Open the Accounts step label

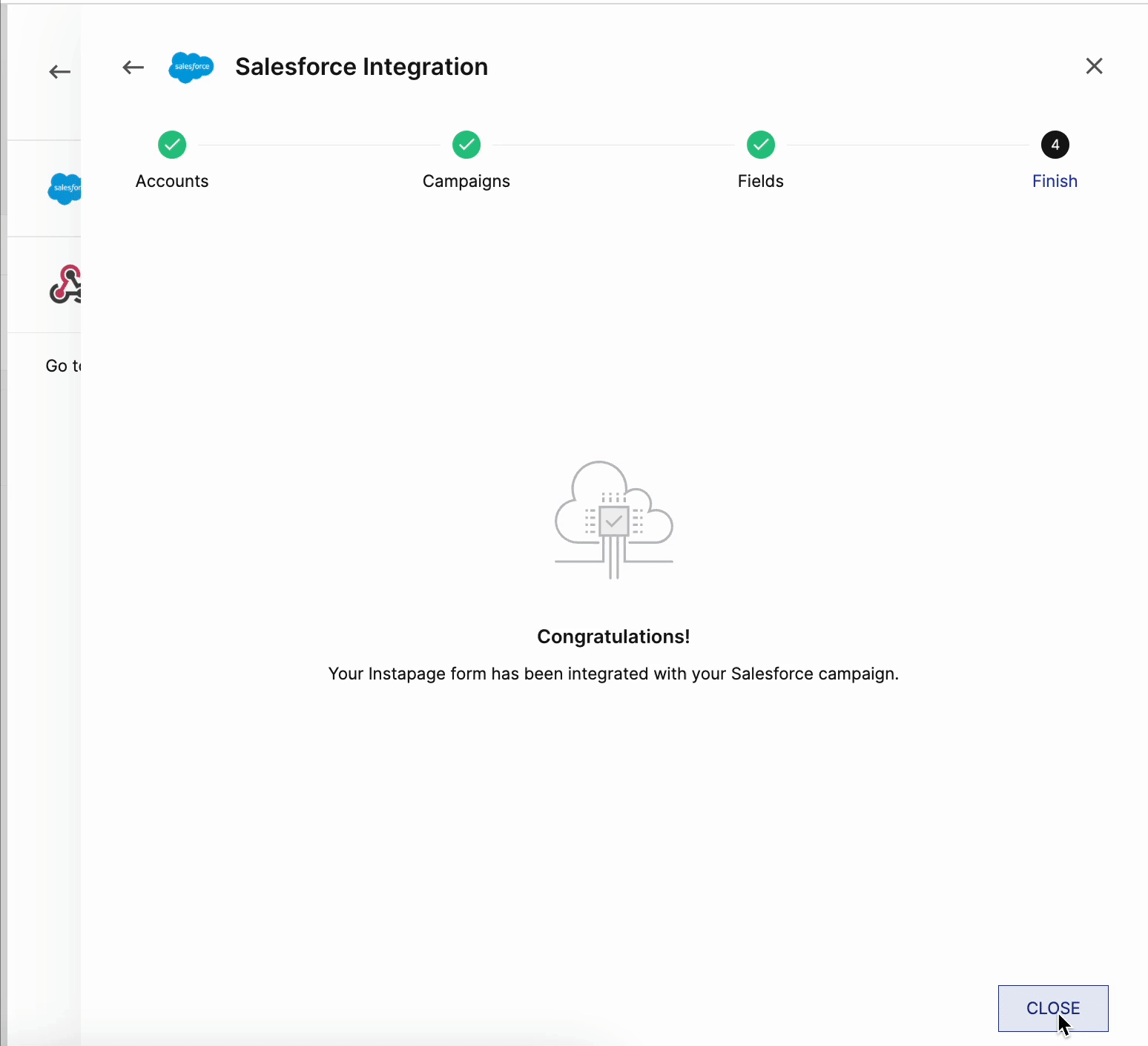coord(172,181)
